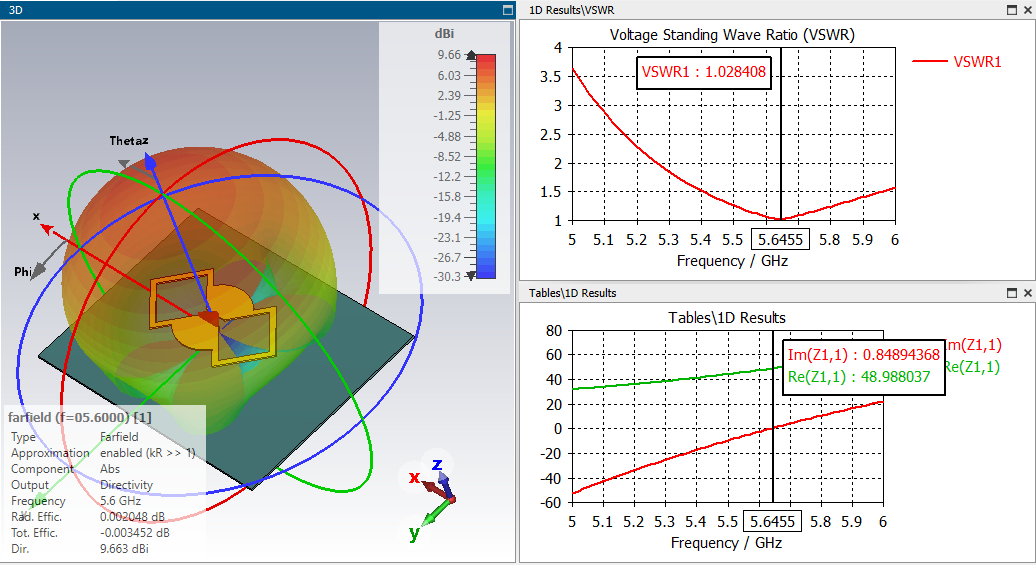Click the red x-axis arrowhead in 3D view
This screenshot has height=565, width=1036.
tap(46, 229)
